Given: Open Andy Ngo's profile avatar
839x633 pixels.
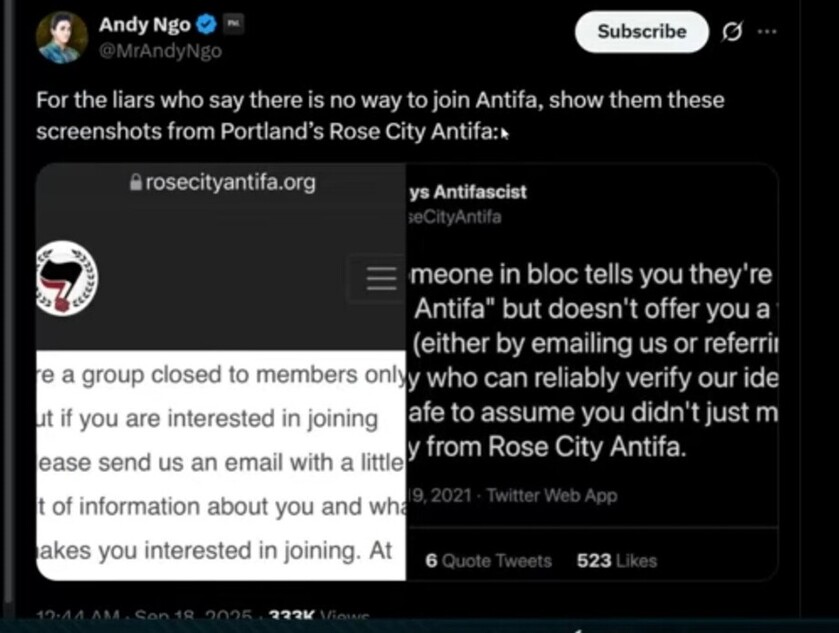Looking at the screenshot, I should coord(62,38).
